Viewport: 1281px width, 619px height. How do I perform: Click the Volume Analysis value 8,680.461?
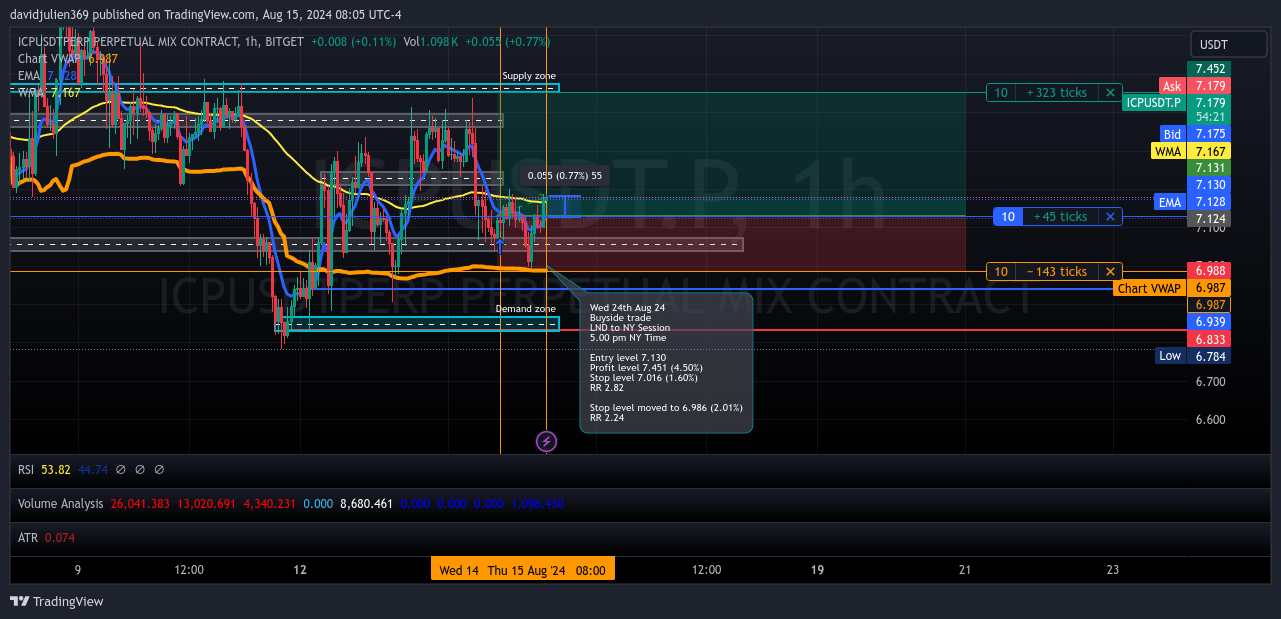pyautogui.click(x=368, y=504)
